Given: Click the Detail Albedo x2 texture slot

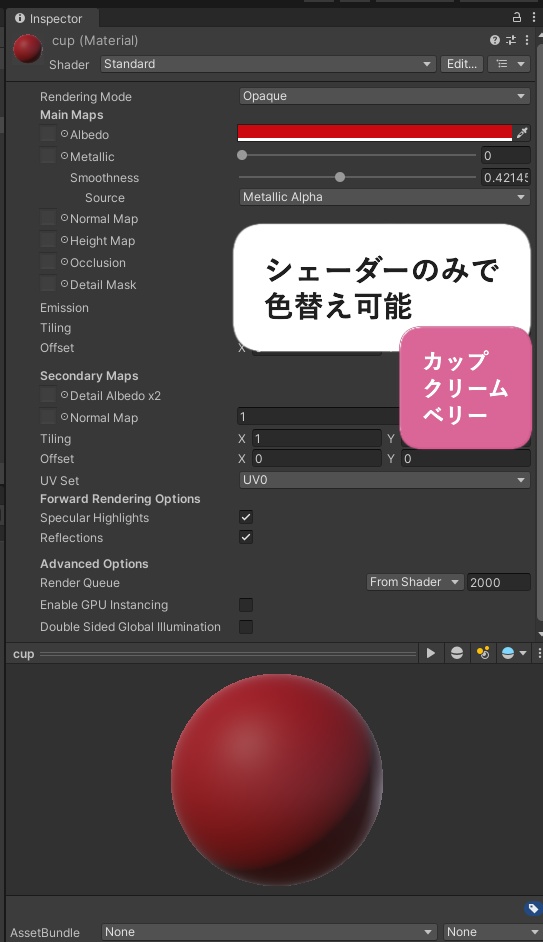Looking at the screenshot, I should pyautogui.click(x=48, y=395).
